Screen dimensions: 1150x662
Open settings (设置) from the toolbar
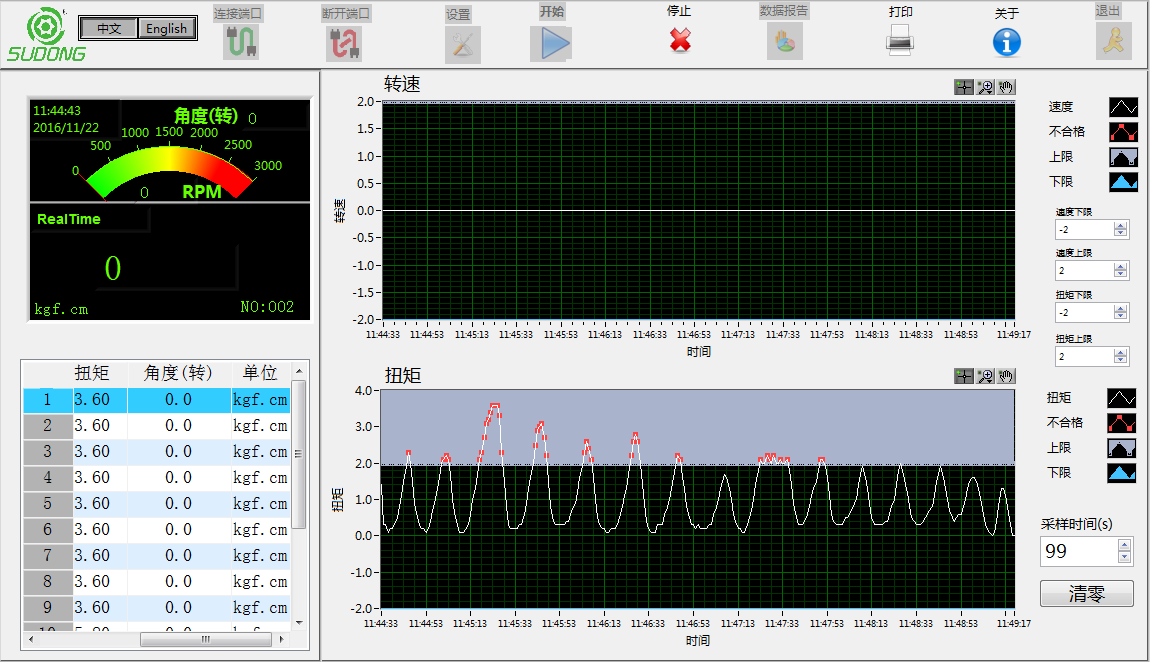click(x=461, y=44)
